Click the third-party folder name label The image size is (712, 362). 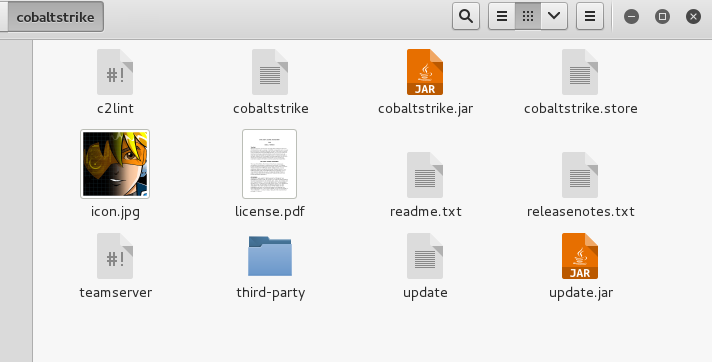click(x=271, y=293)
